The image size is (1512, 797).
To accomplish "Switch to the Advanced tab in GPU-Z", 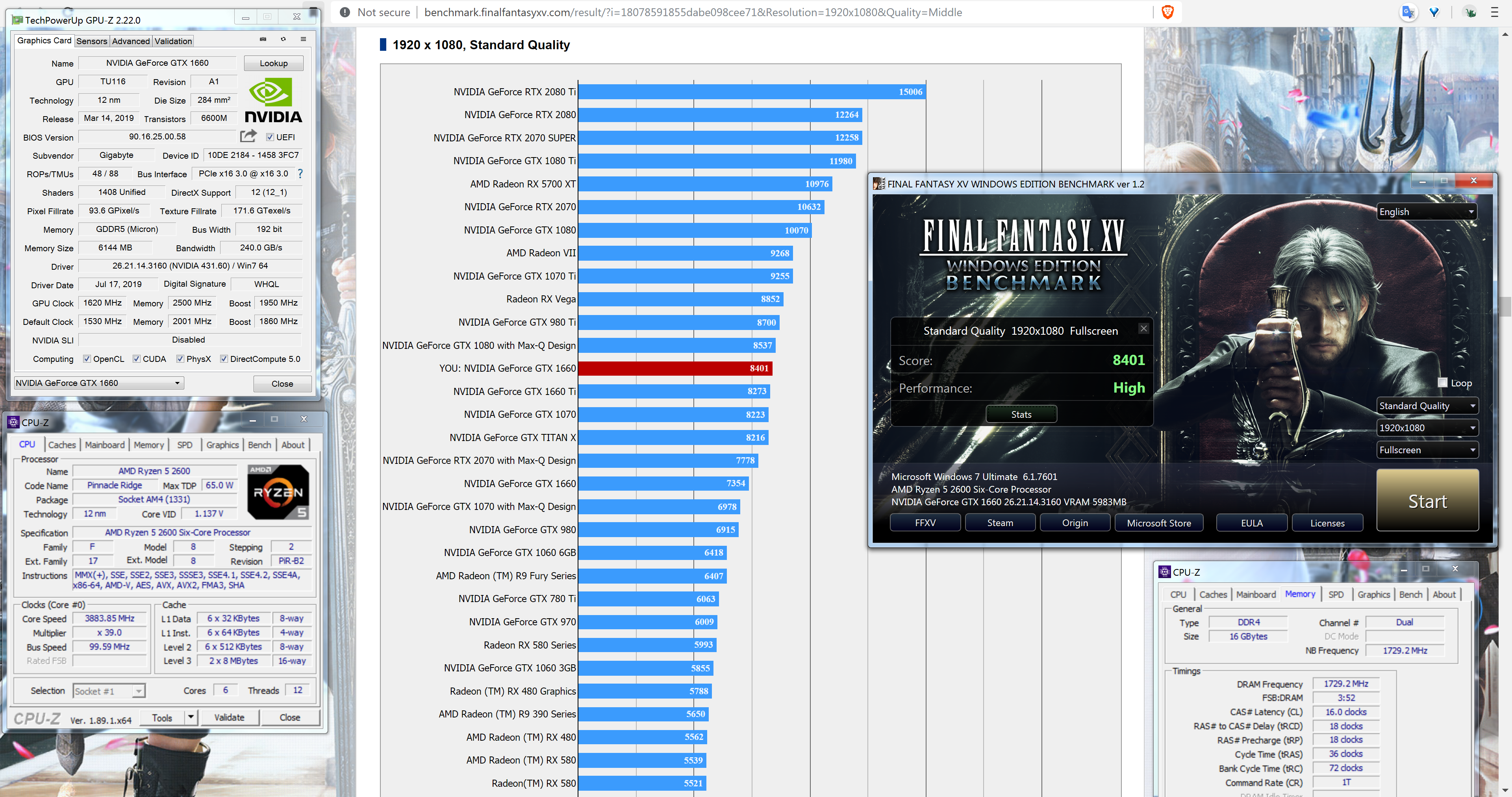I will 131,41.
